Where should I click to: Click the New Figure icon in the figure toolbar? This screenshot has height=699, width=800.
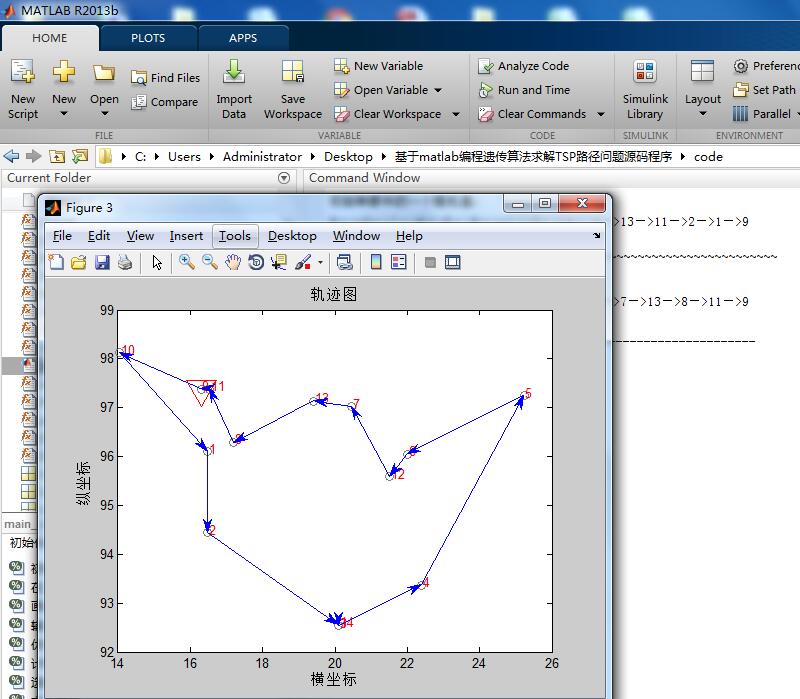tap(56, 262)
